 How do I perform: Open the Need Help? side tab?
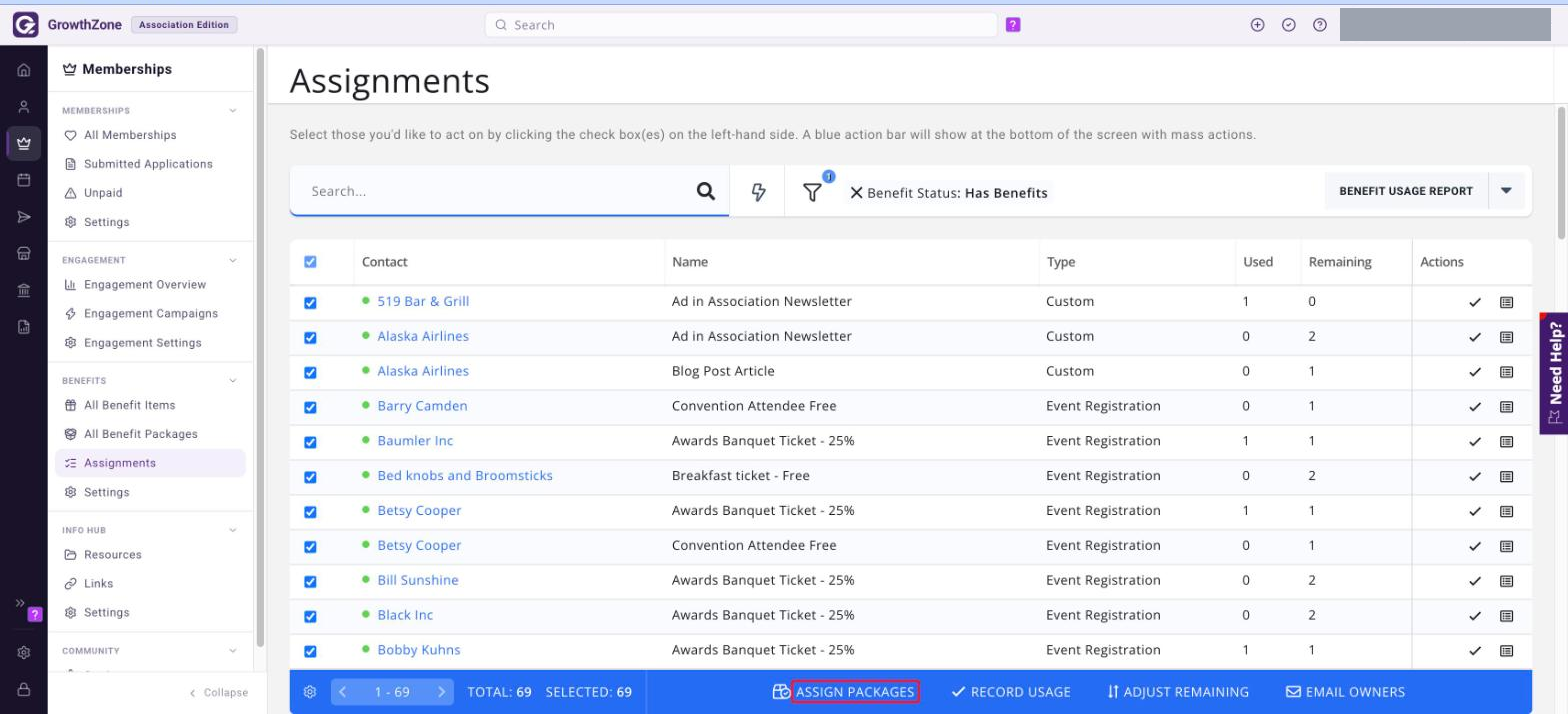point(1554,374)
